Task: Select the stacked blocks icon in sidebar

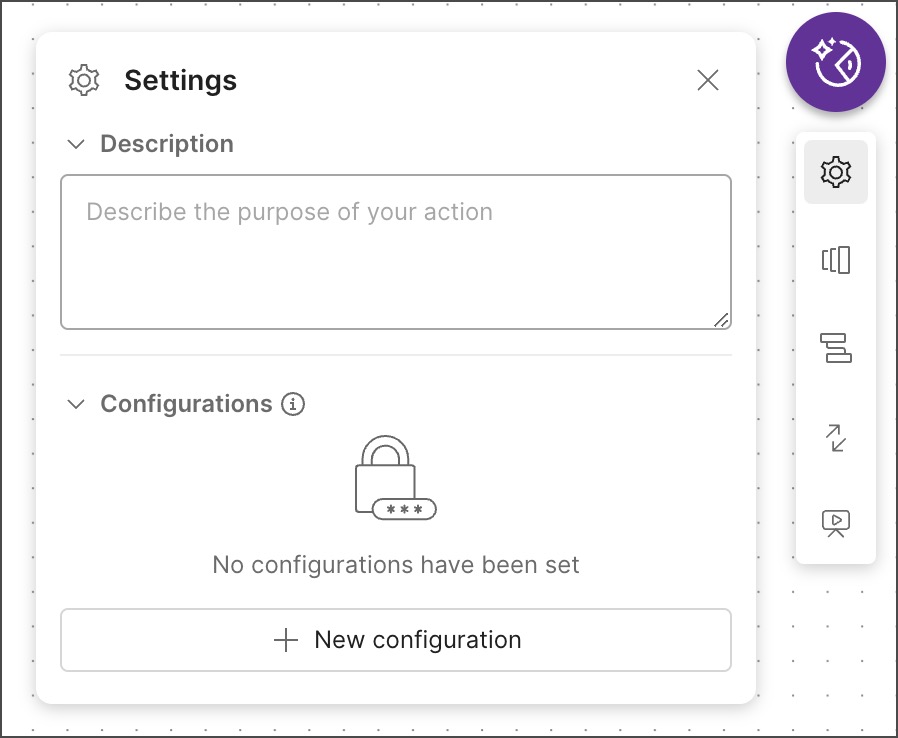Action: (x=835, y=348)
